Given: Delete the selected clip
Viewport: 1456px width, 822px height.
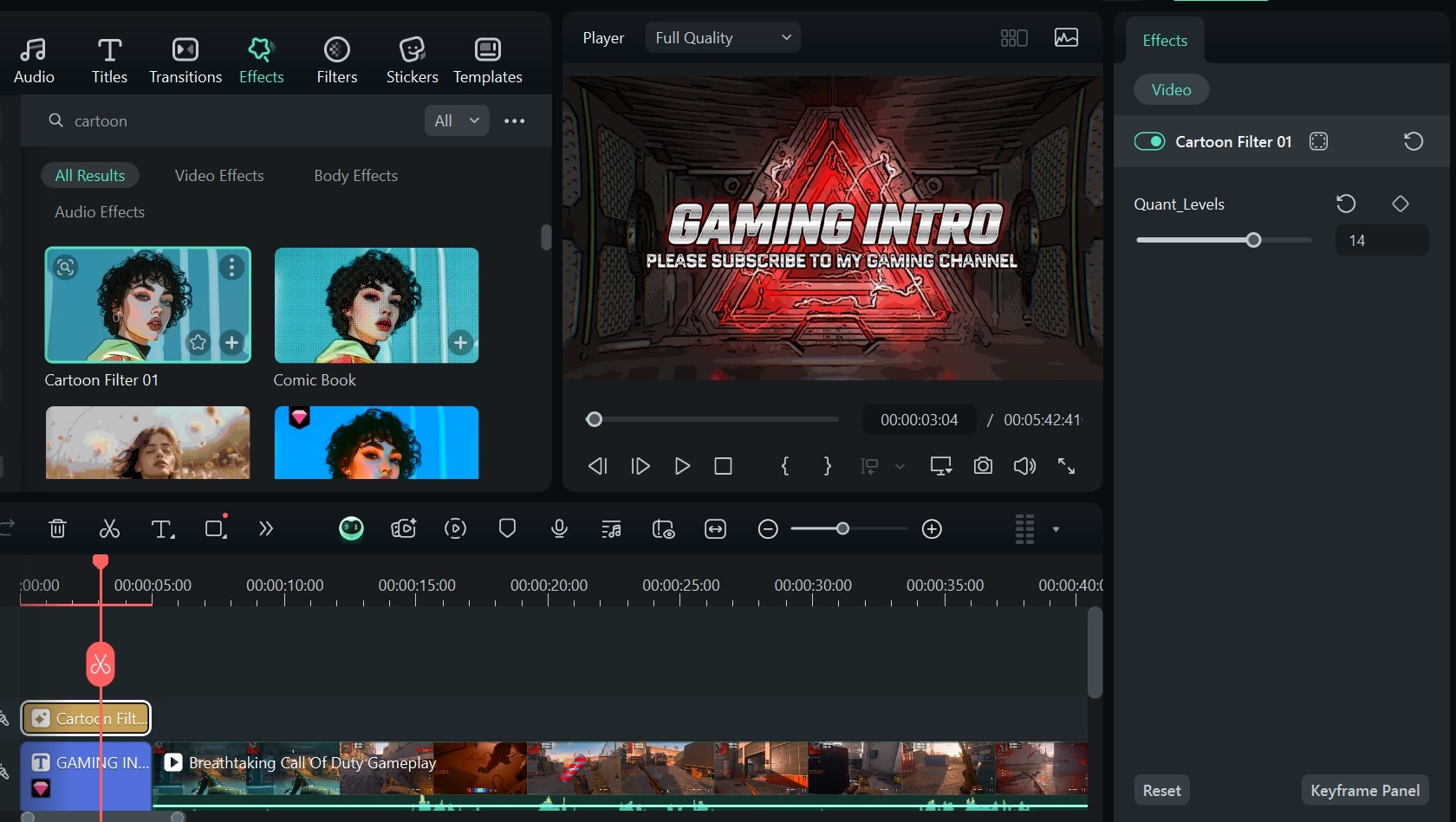Looking at the screenshot, I should (x=57, y=528).
